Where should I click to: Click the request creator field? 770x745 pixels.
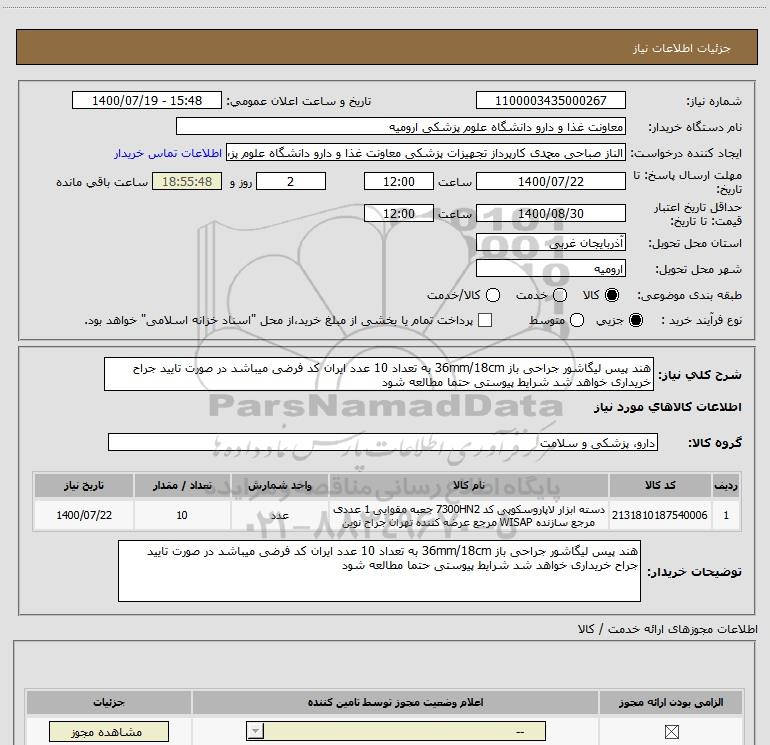(426, 153)
